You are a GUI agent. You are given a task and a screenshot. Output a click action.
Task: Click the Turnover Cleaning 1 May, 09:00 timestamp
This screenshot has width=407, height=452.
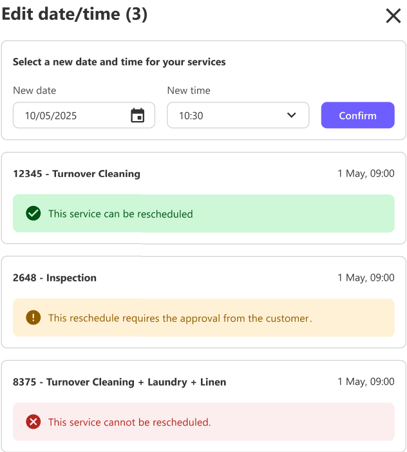366,173
